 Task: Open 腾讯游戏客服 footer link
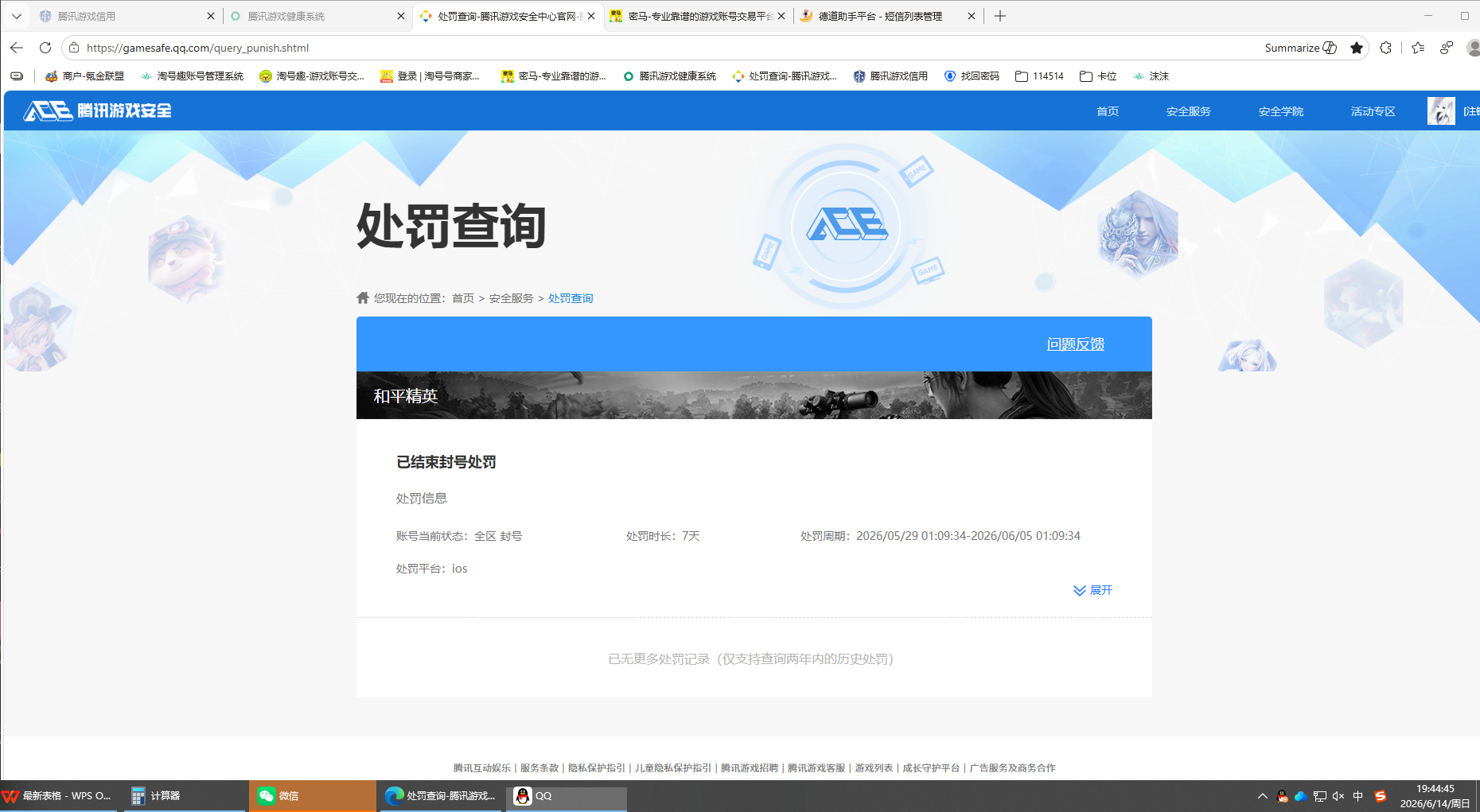[x=816, y=768]
